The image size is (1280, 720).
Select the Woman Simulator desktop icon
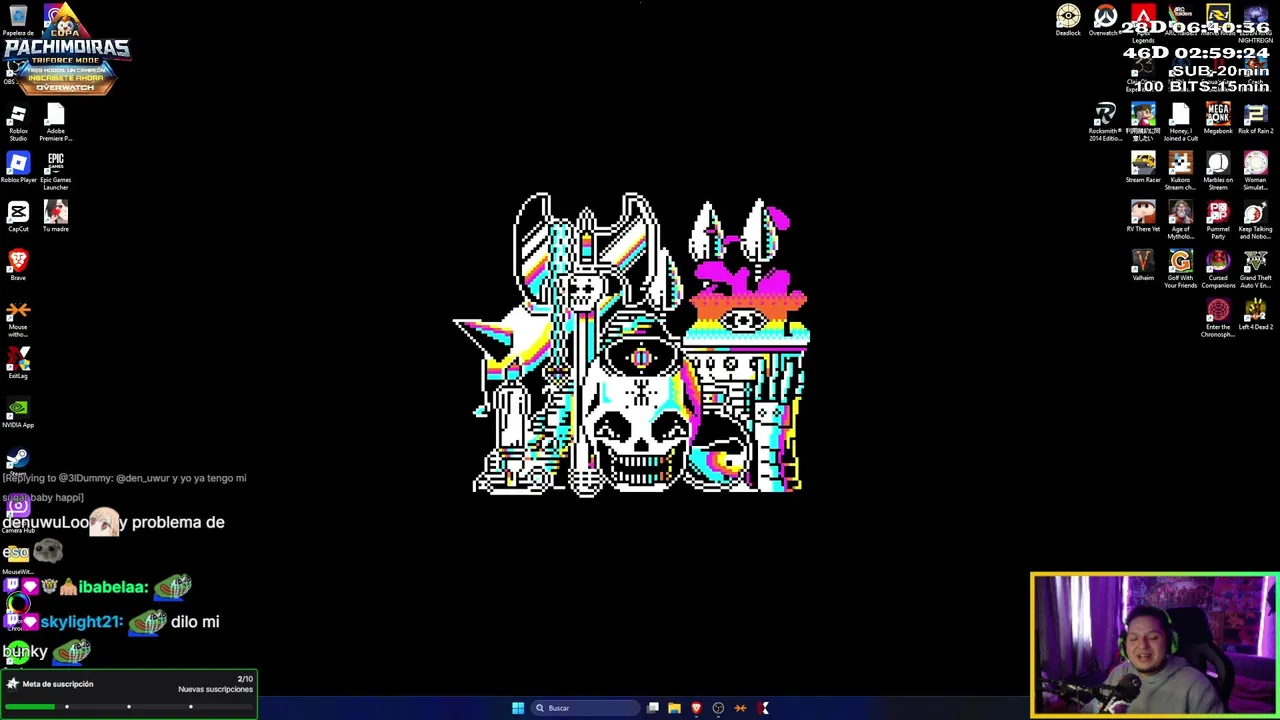tap(1255, 171)
